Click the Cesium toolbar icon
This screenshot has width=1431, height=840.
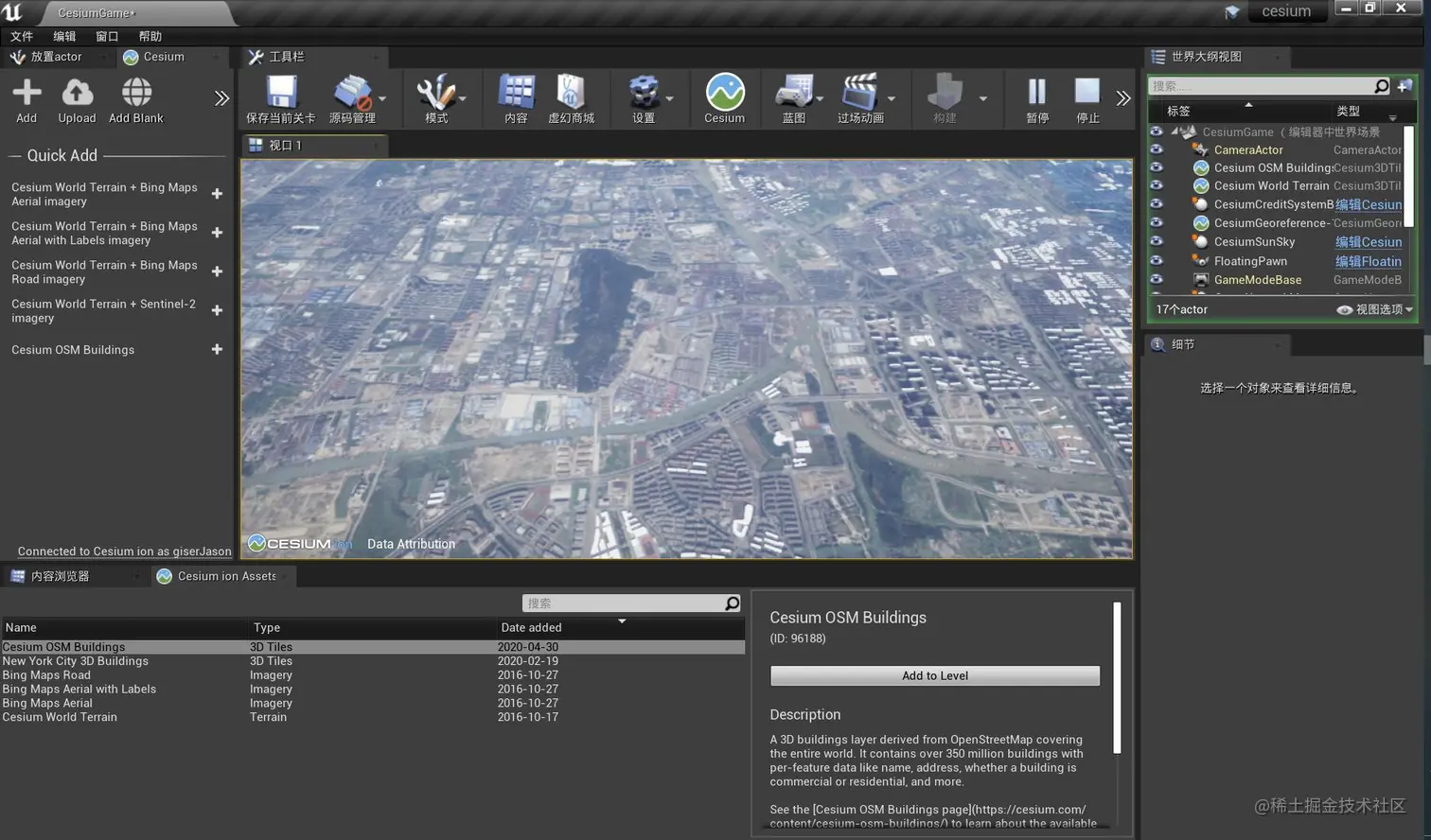(x=724, y=92)
